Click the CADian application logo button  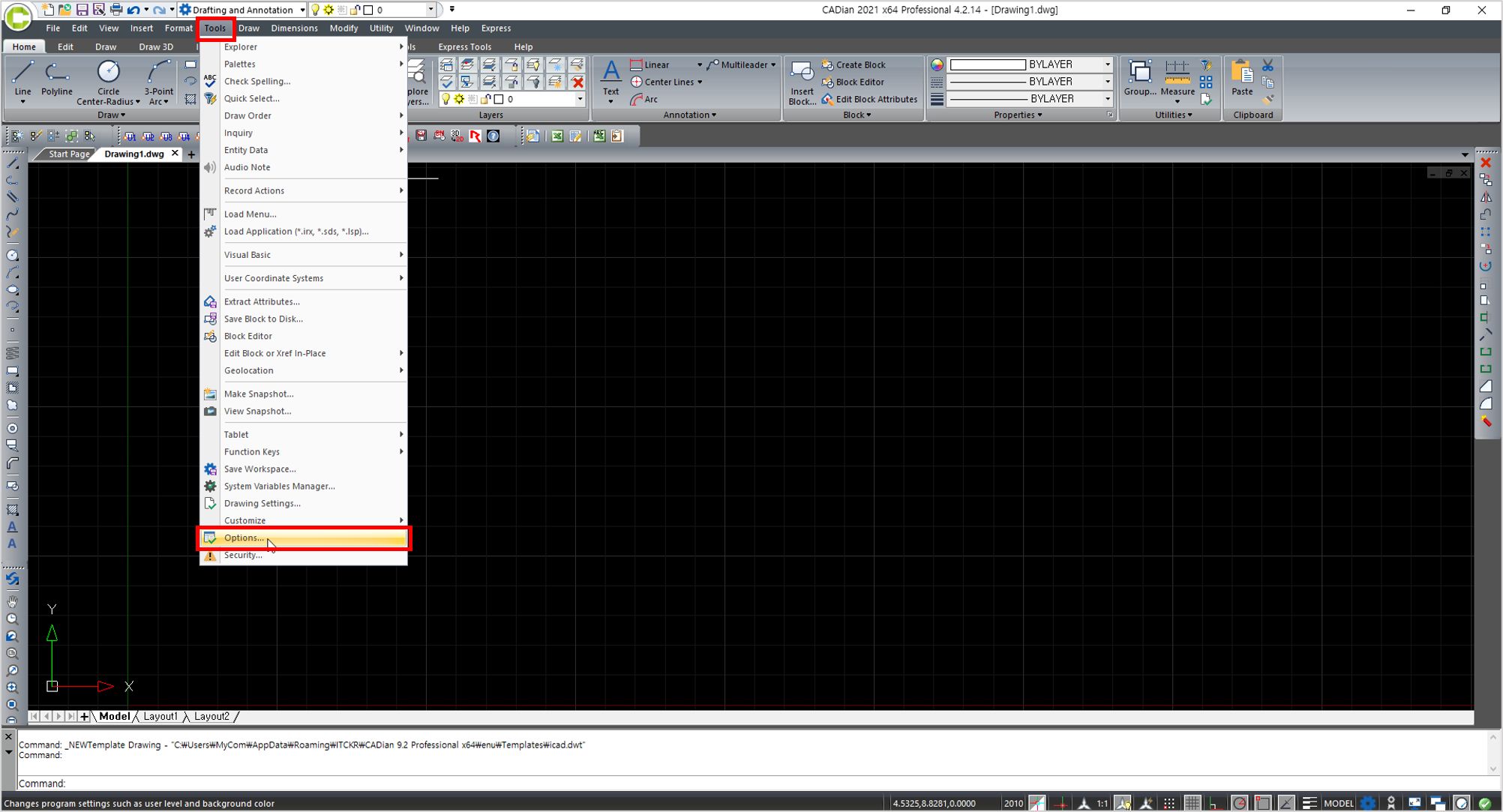coord(18,18)
